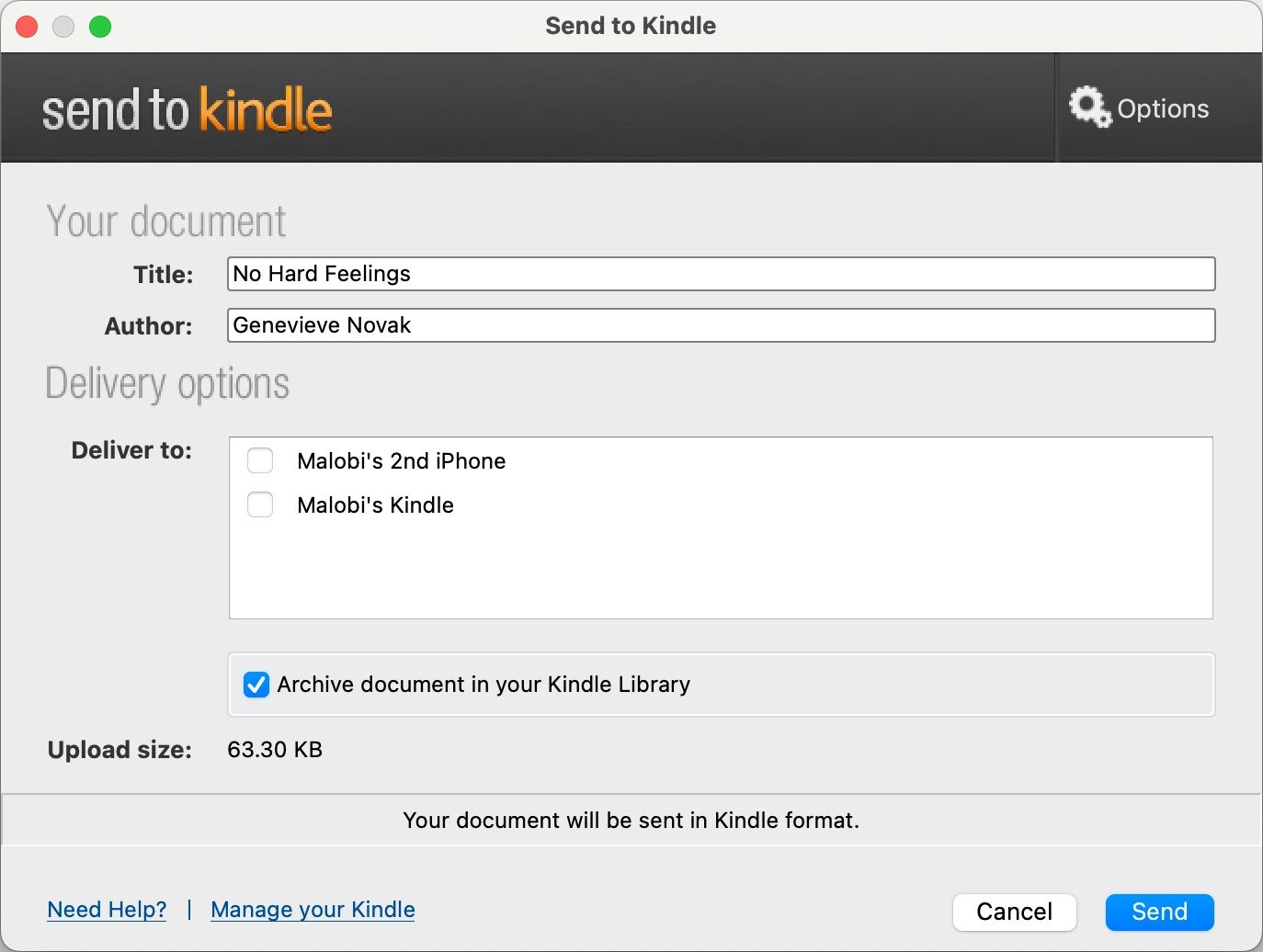Select Malobi's Kindle in the device list
The image size is (1263, 952).
[375, 504]
